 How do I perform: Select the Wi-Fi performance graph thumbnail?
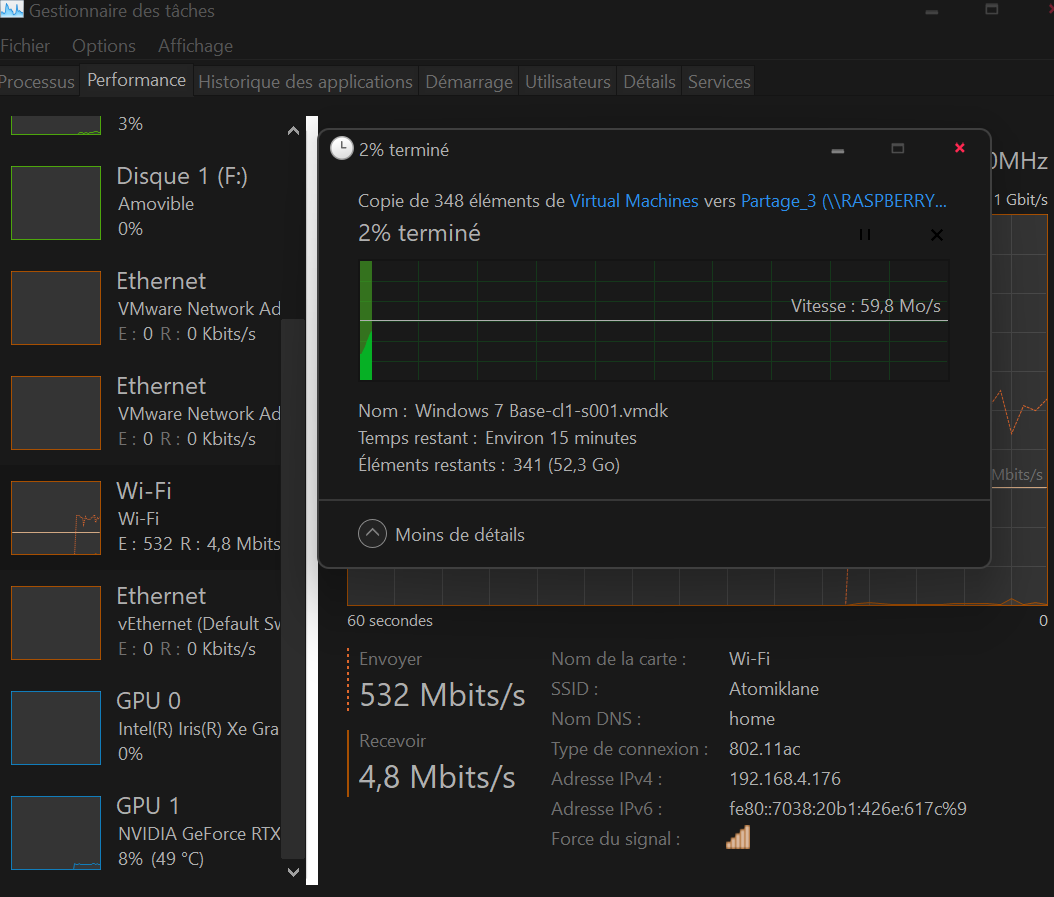click(x=56, y=518)
